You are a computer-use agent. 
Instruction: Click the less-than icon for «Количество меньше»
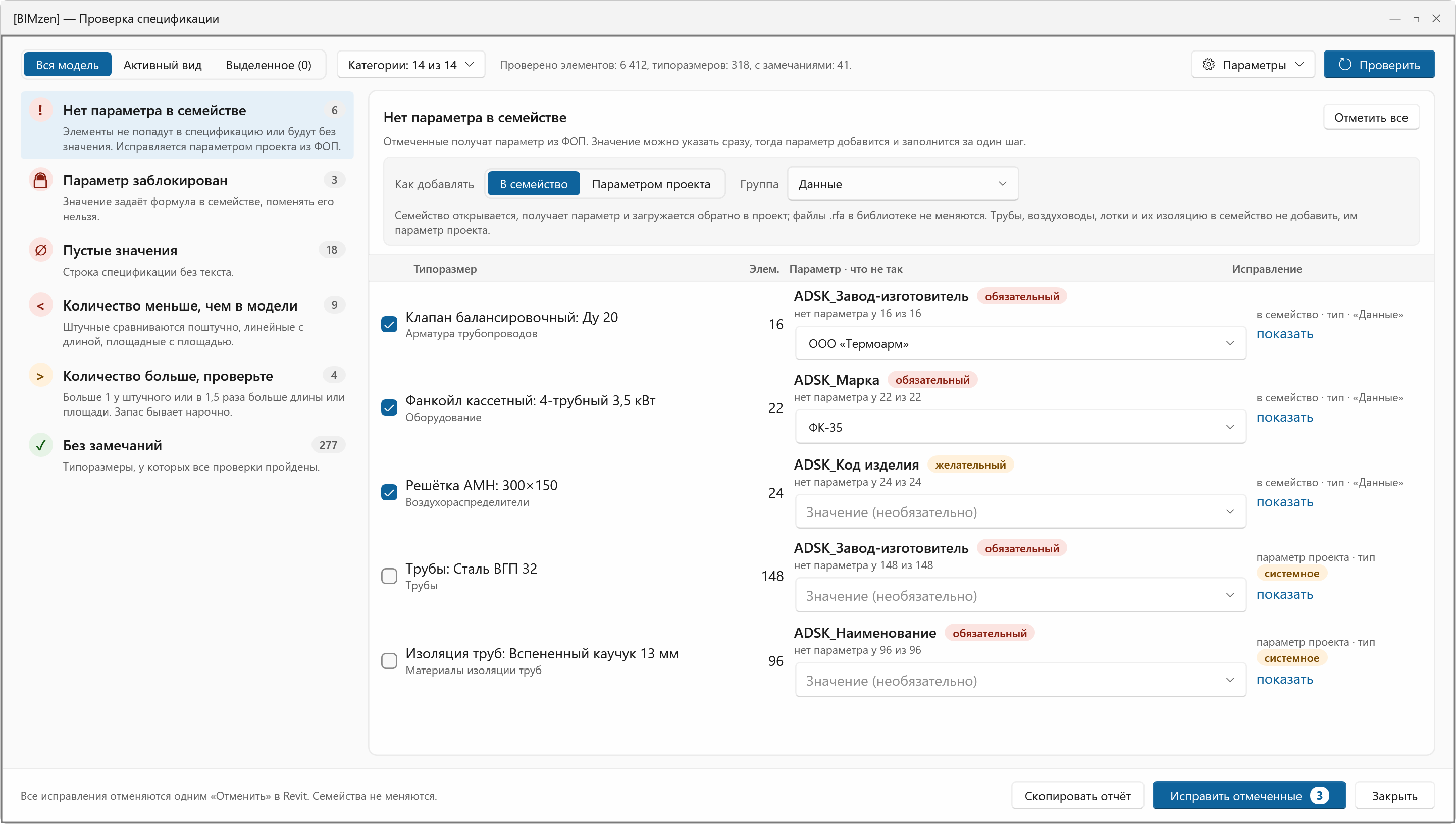click(40, 305)
